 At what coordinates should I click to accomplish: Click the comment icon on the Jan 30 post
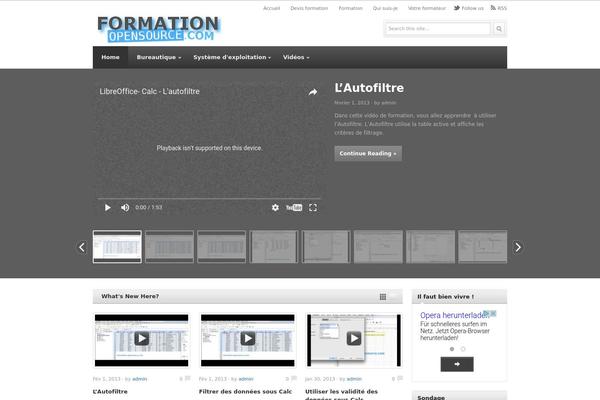click(x=400, y=379)
